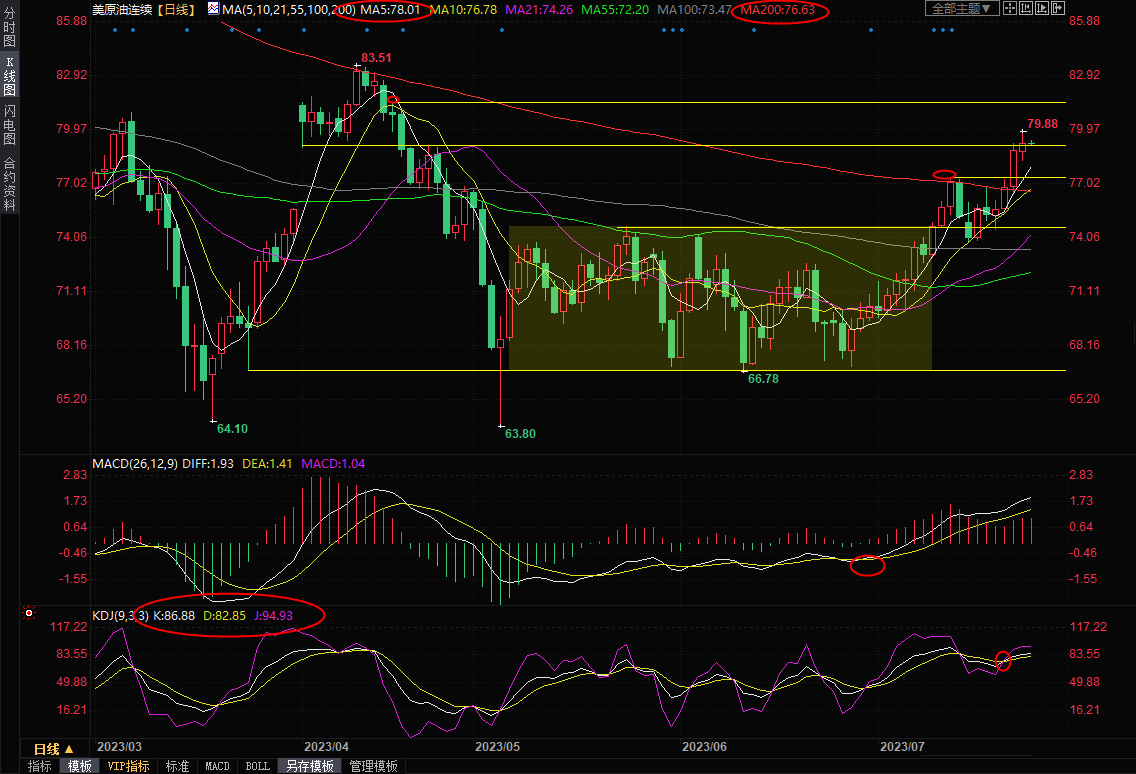The image size is (1136, 774).
Task: Click the MA100:73.47 value label
Action: tap(694, 9)
